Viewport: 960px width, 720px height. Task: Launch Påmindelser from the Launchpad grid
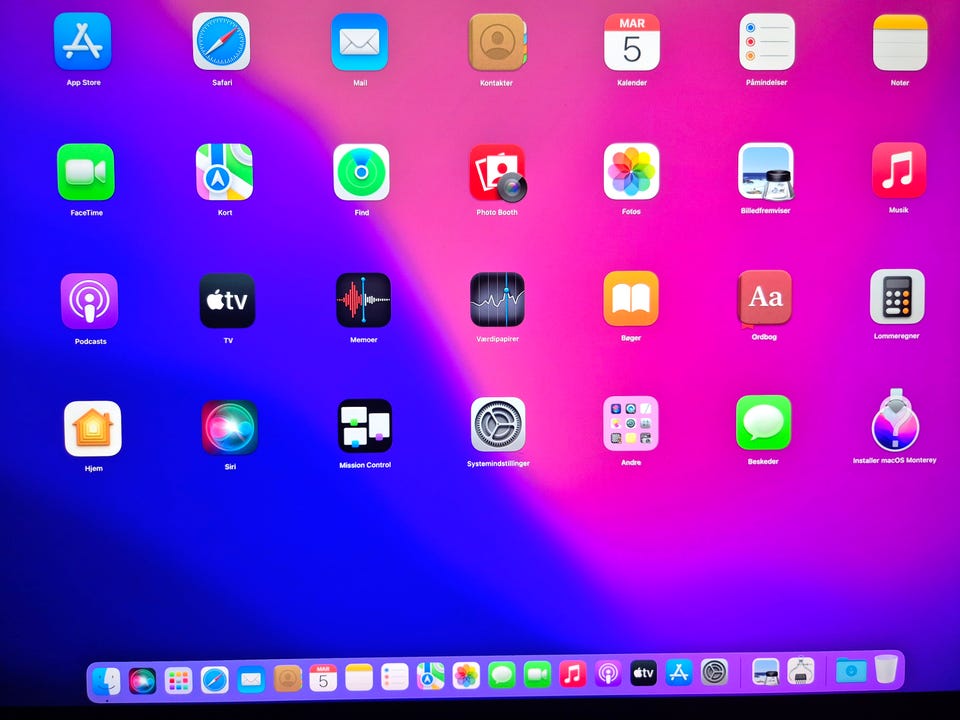coord(767,42)
